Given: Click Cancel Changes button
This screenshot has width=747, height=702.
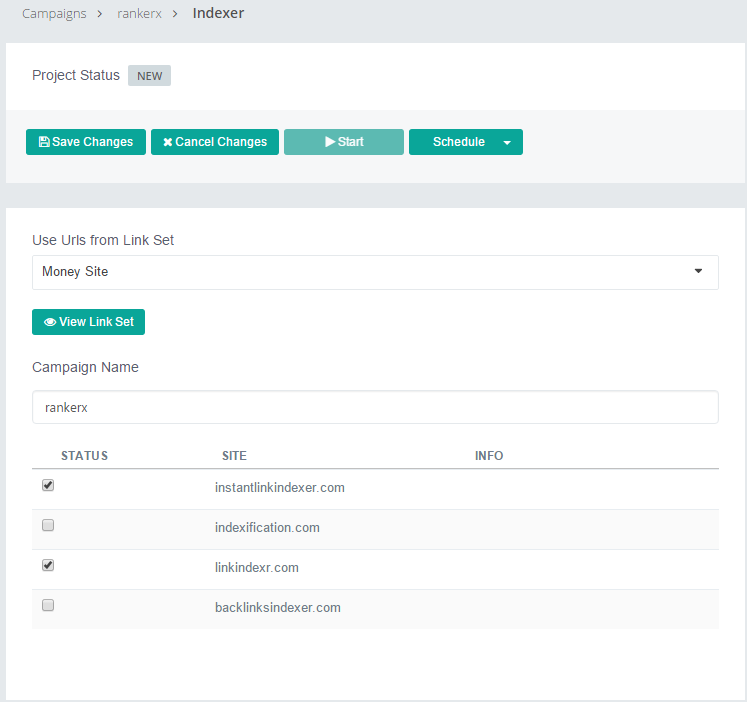Looking at the screenshot, I should coord(215,142).
